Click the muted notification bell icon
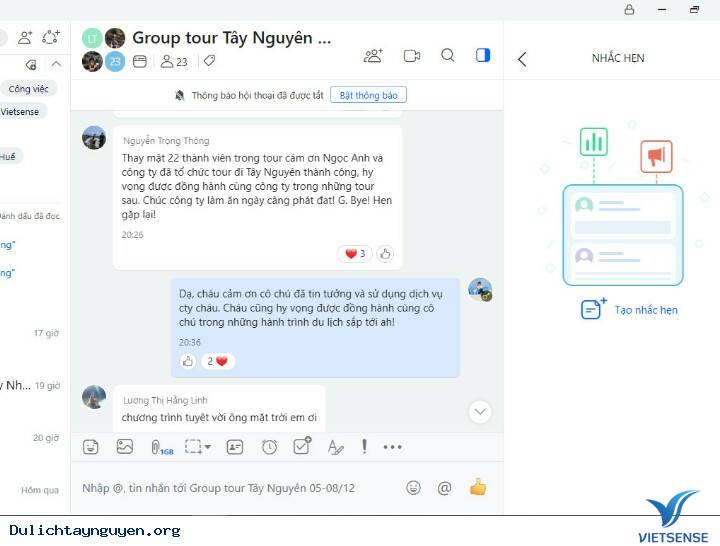720x546 pixels. click(180, 96)
